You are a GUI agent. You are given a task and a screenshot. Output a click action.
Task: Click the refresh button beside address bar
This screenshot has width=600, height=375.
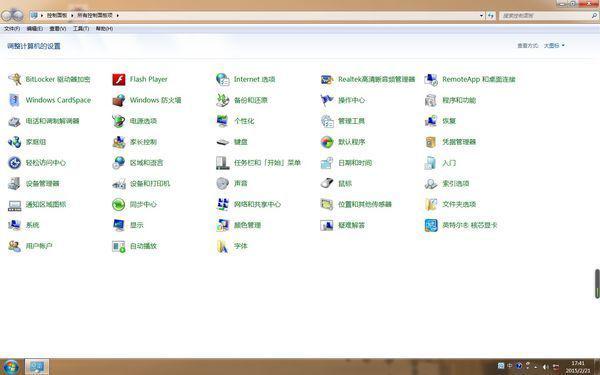pos(491,16)
